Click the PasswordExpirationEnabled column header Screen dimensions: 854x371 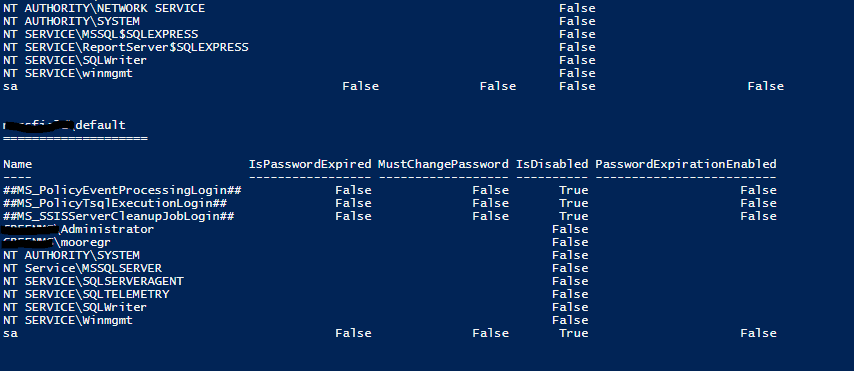(x=686, y=164)
